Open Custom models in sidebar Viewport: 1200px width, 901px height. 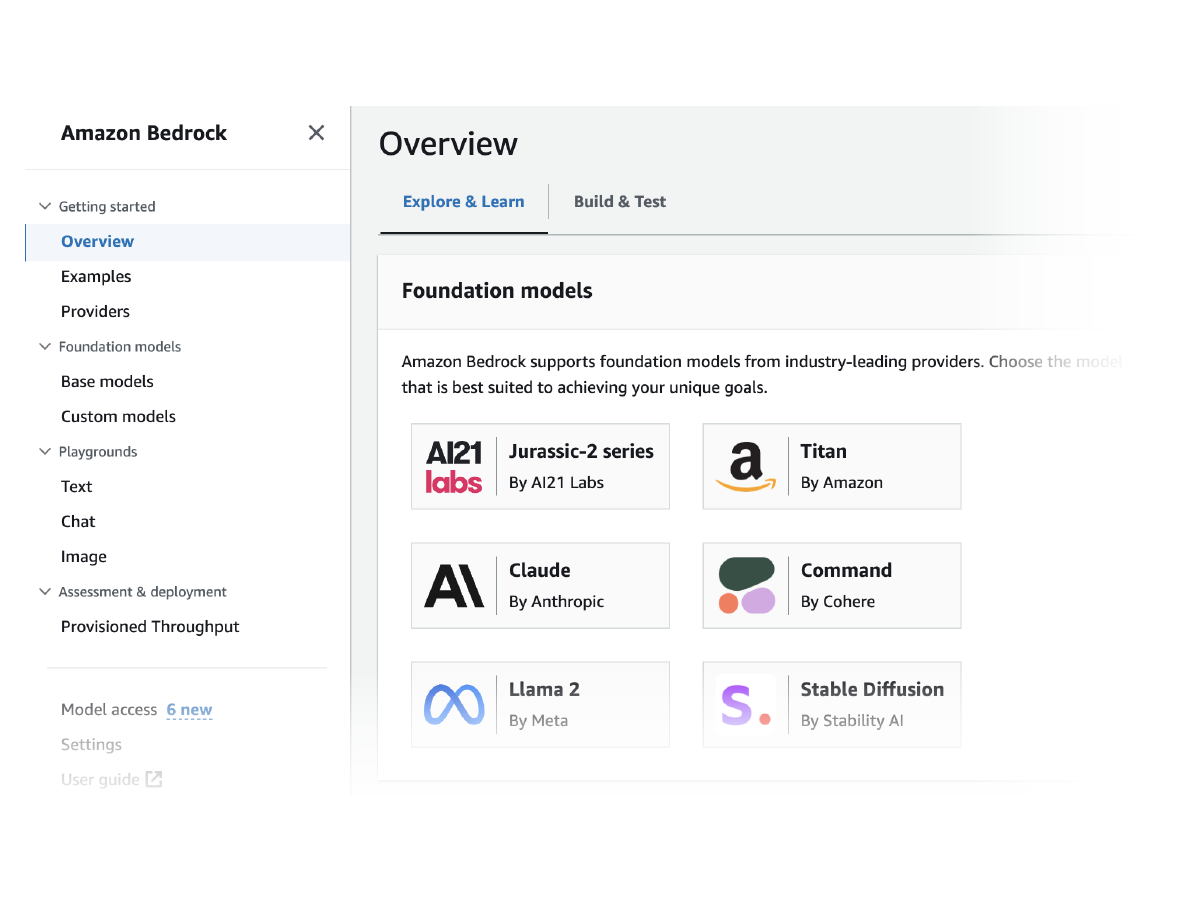tap(118, 416)
